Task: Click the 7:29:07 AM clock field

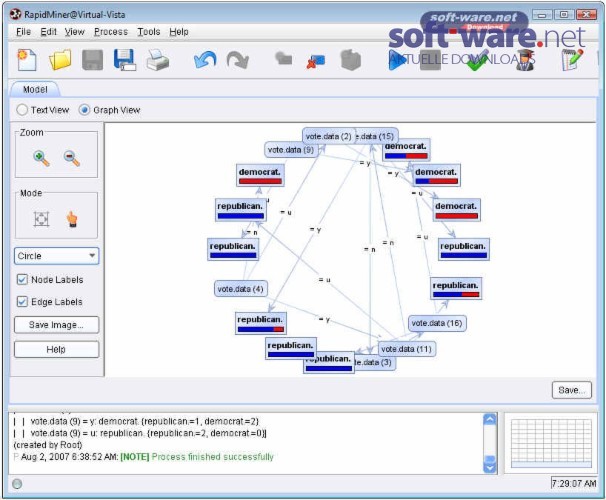Action: pos(574,483)
